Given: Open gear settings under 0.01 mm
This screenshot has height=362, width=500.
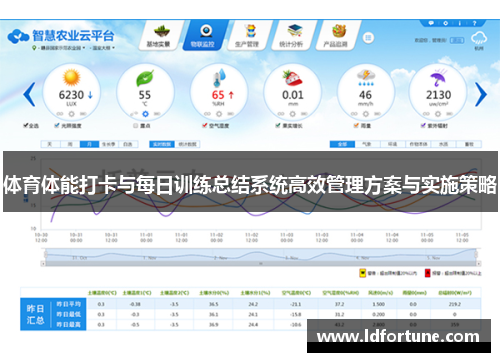Looking at the screenshot, I should [x=292, y=114].
